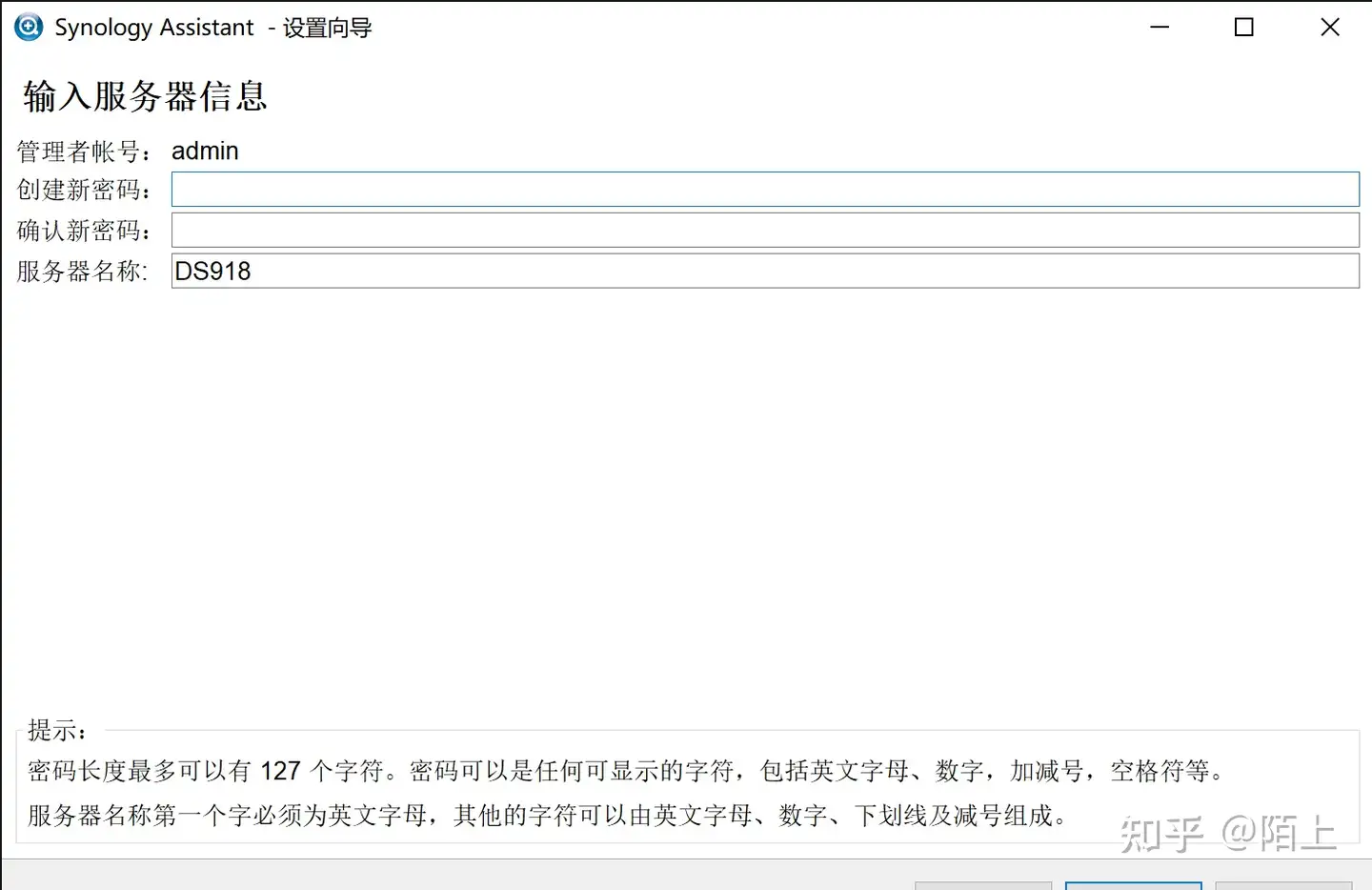This screenshot has width=1372, height=890.
Task: Click the 管理者帐号 label
Action: (x=84, y=152)
